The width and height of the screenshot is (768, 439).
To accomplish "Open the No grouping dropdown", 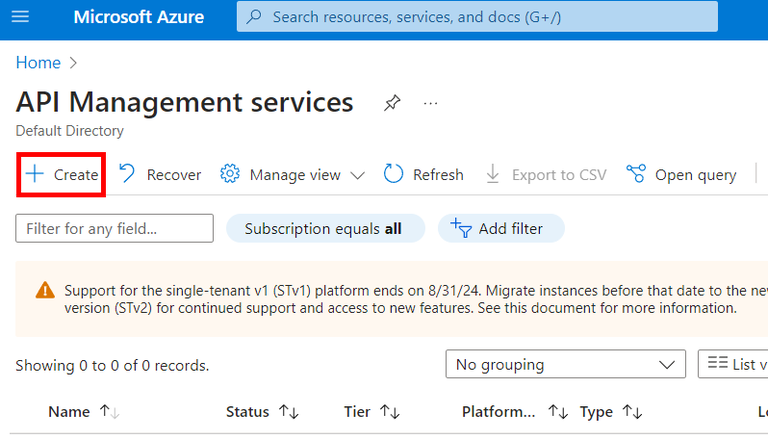I will [x=565, y=365].
